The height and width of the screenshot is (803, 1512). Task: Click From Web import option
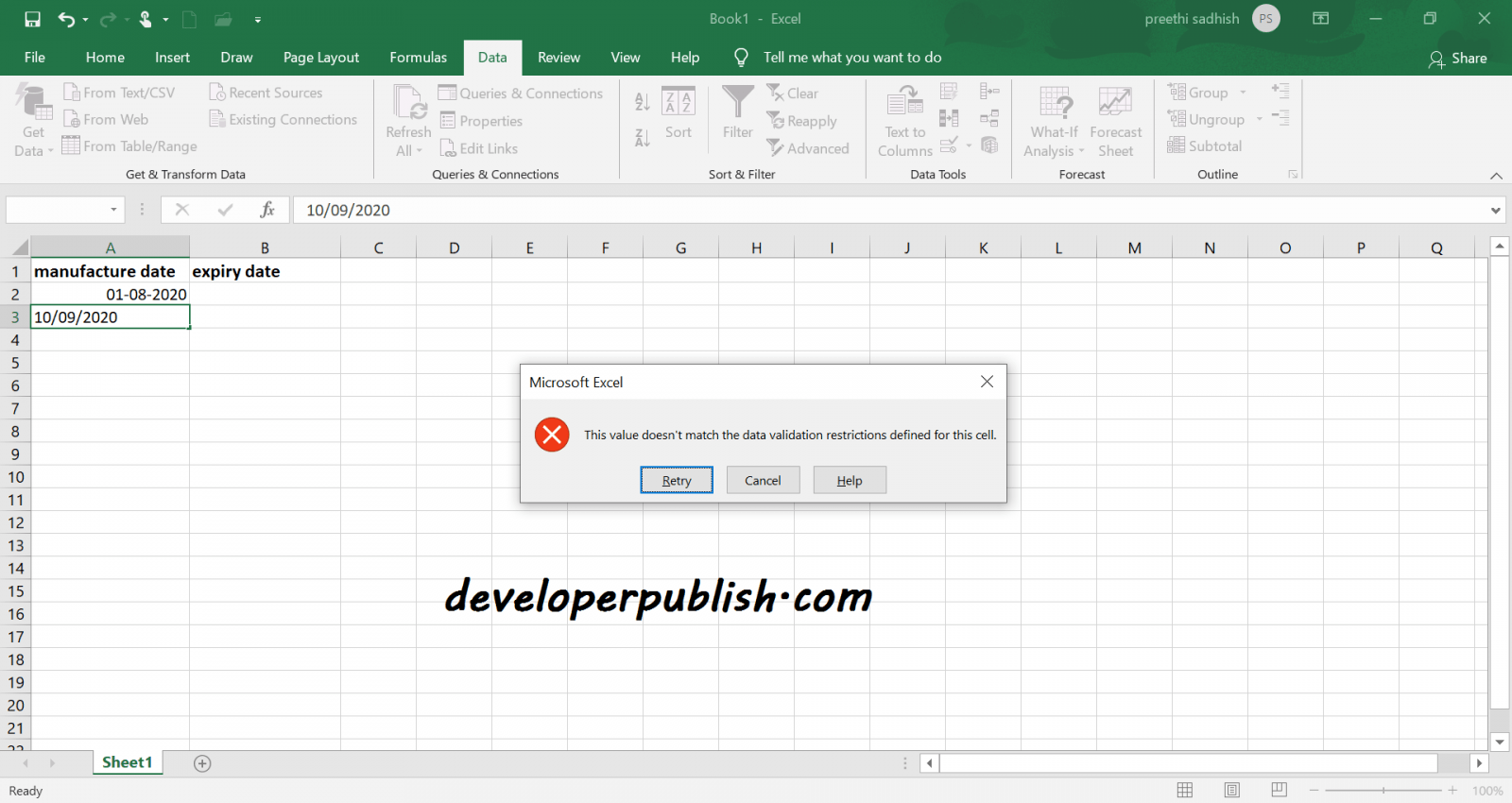[106, 119]
